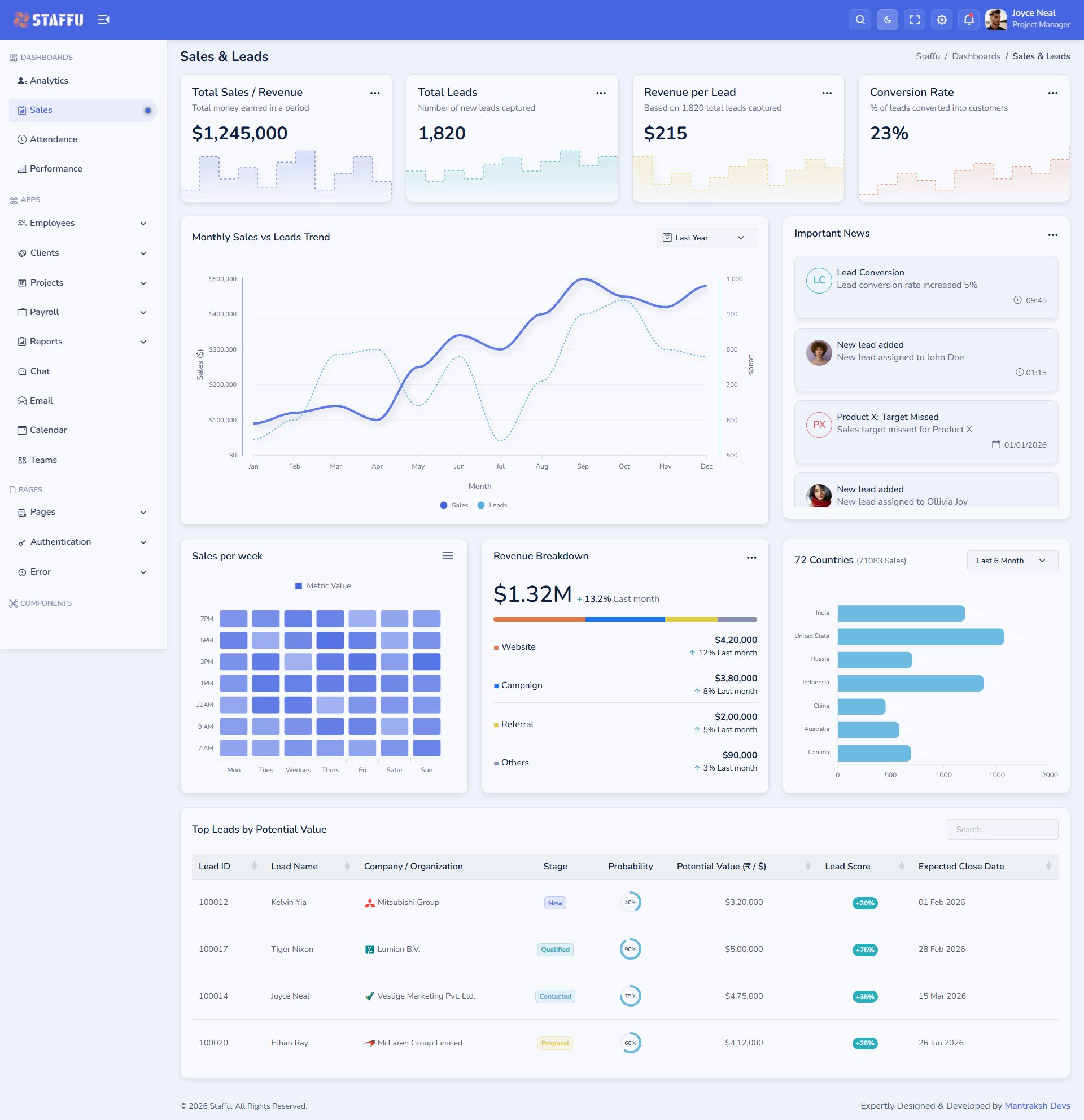Open the Chat app in the sidebar
The height and width of the screenshot is (1120, 1084).
83,371
